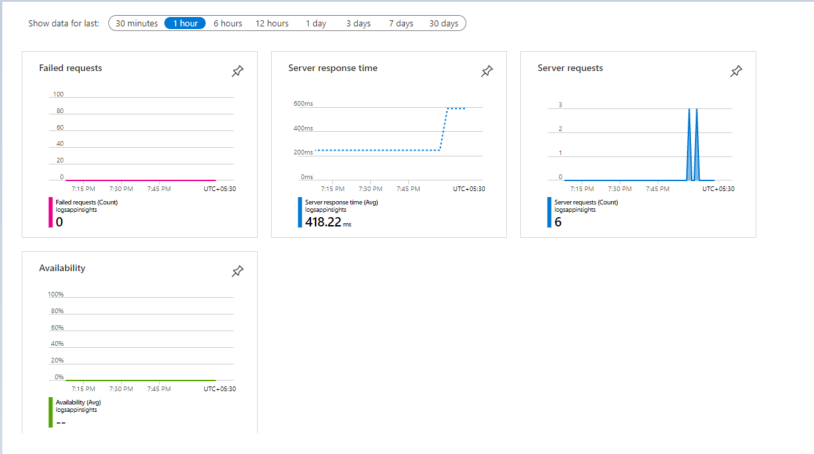Select the 6 hours time range
814x454 pixels.
(x=227, y=23)
